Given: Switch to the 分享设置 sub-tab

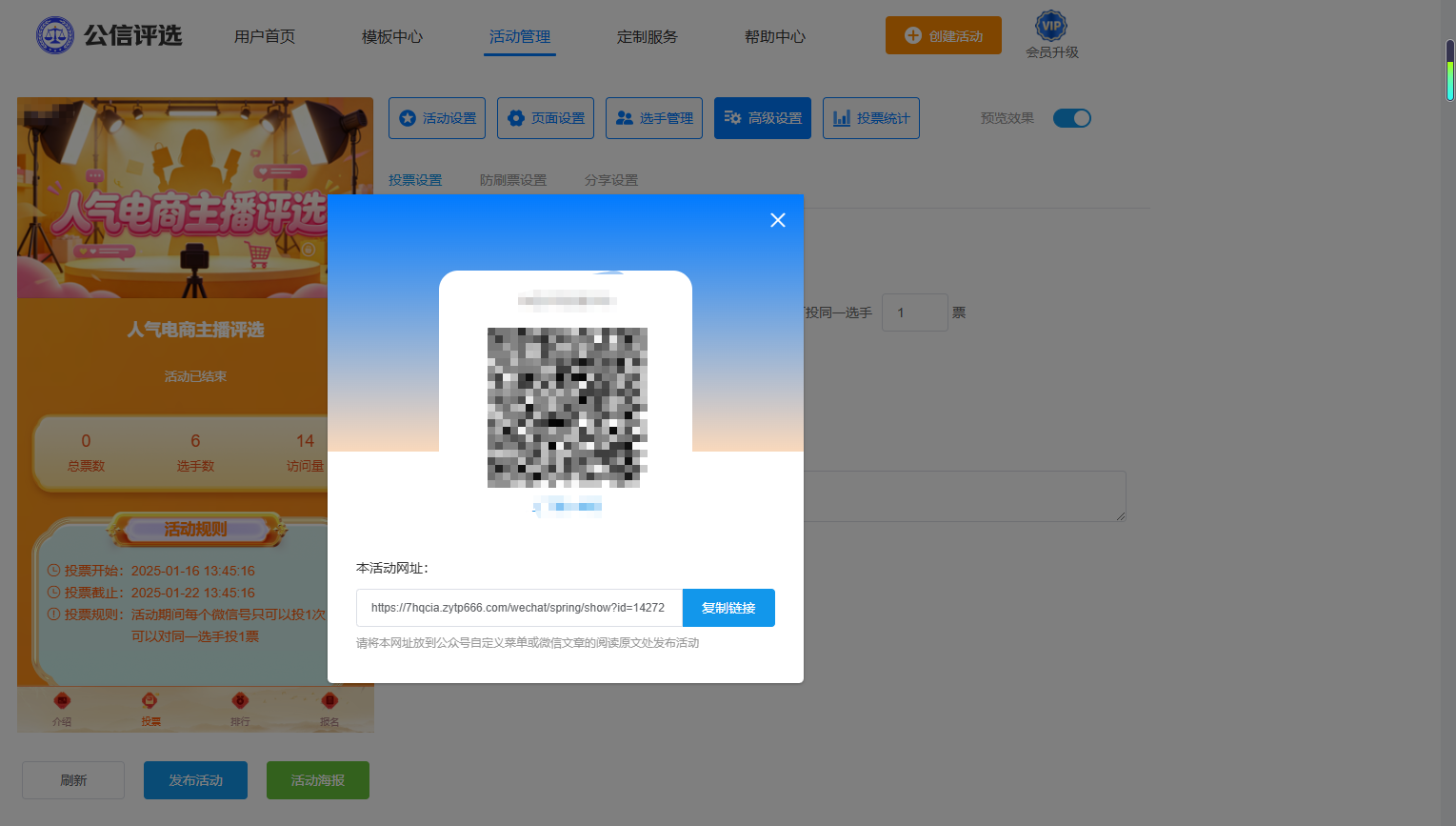Looking at the screenshot, I should point(611,180).
